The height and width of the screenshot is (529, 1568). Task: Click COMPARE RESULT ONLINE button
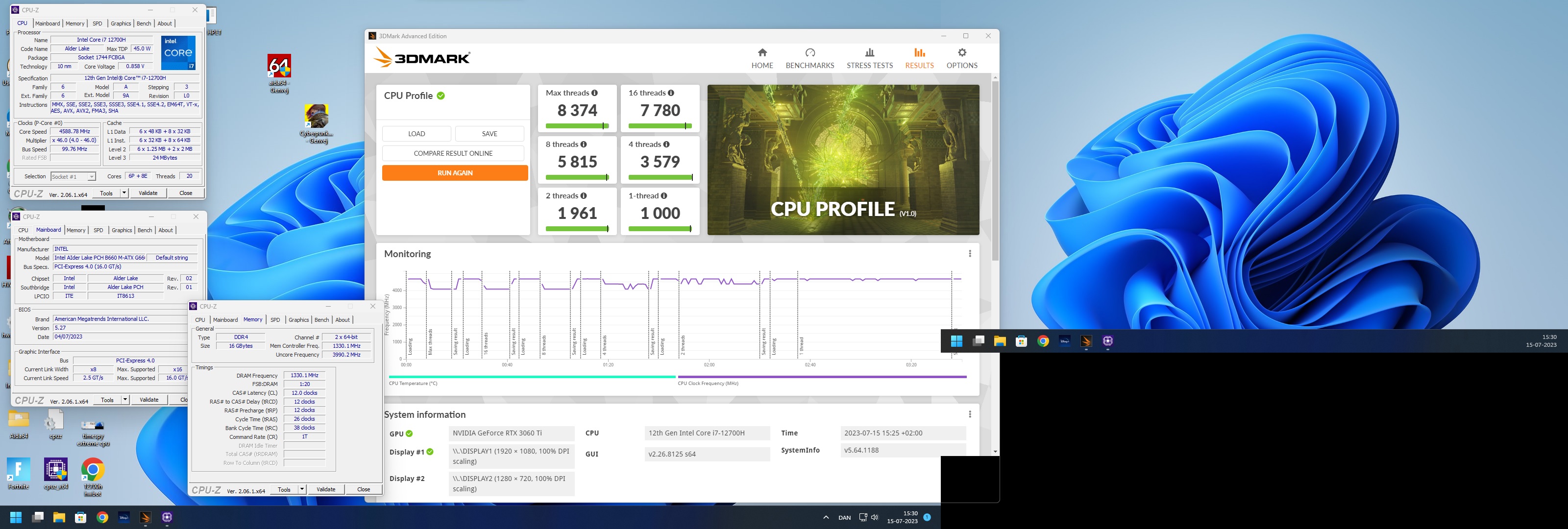453,153
